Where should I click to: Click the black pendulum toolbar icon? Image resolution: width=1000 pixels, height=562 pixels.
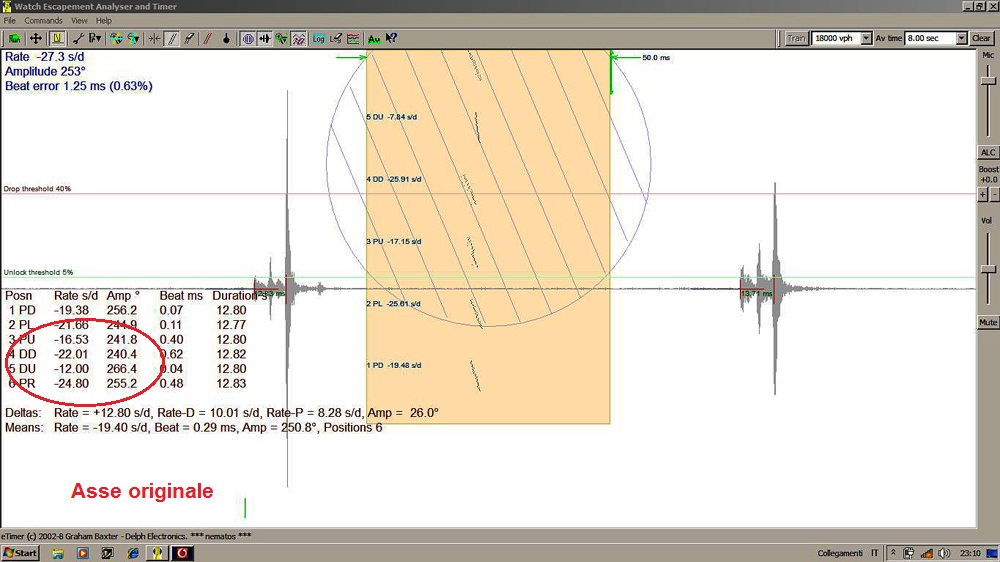[x=226, y=38]
